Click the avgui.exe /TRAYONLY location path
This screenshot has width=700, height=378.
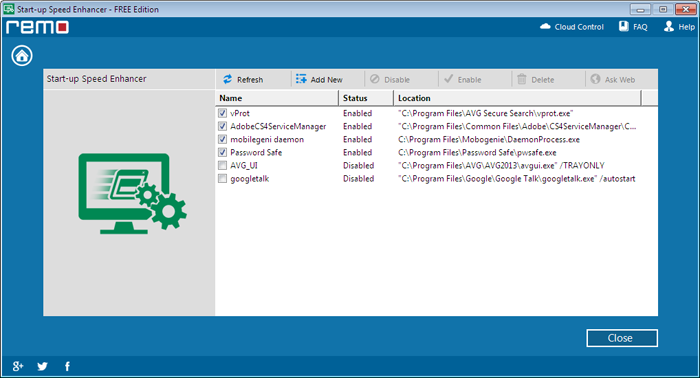[501, 166]
